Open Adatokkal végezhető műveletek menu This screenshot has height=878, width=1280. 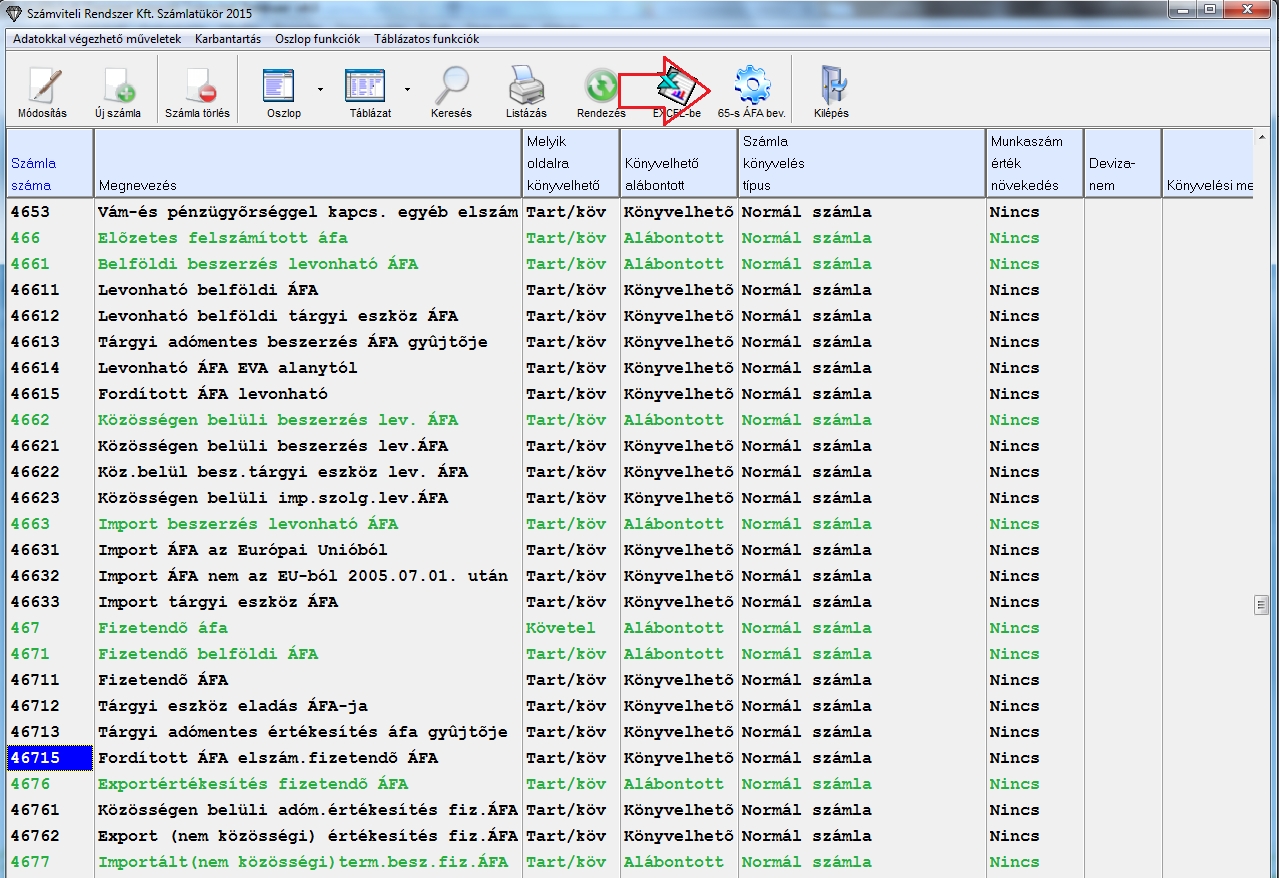(x=97, y=39)
